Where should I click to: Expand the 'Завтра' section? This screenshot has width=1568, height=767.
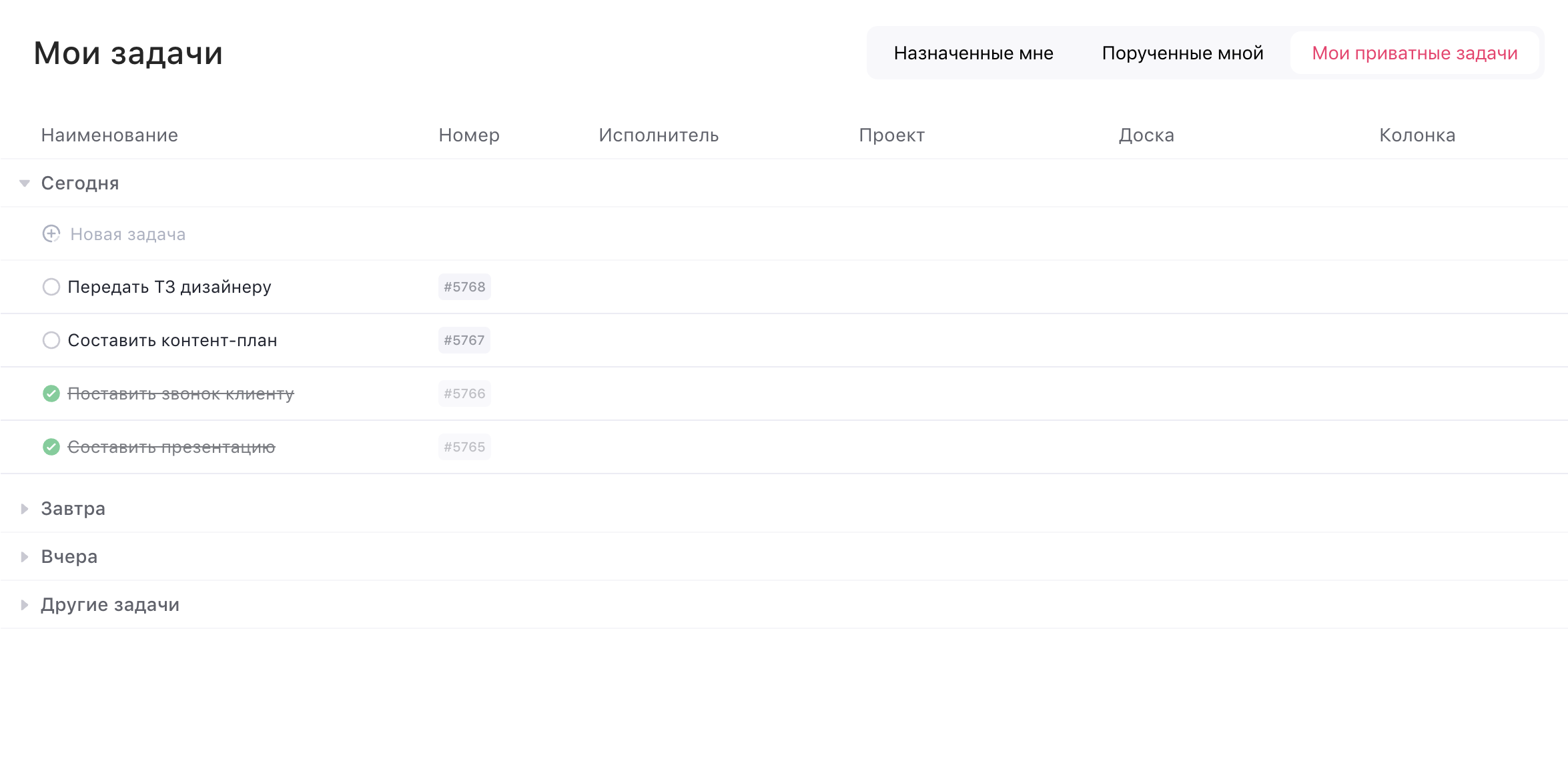pos(25,509)
